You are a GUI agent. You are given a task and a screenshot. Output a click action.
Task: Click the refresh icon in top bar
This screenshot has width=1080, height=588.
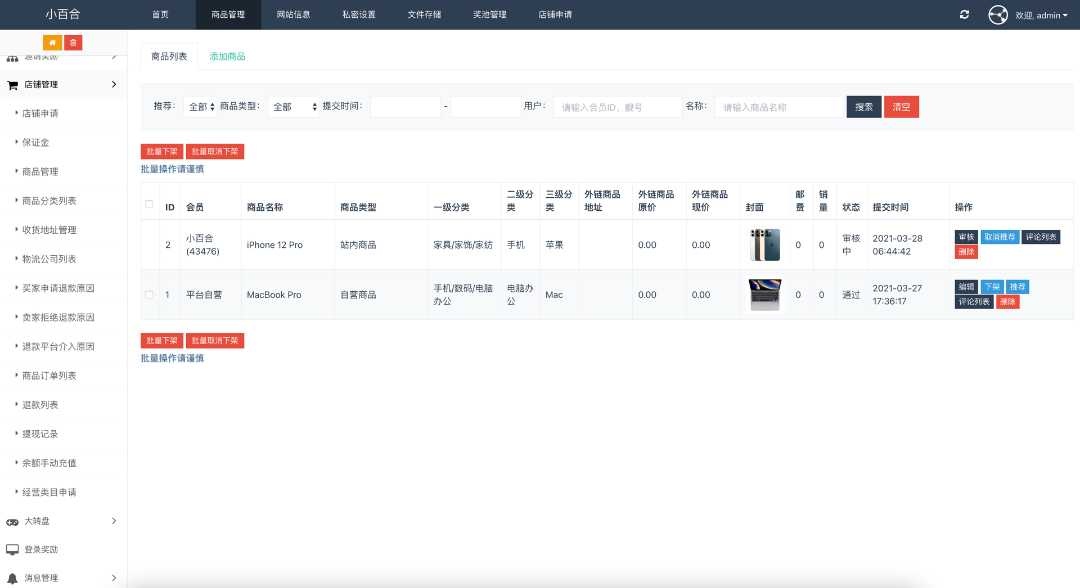click(x=963, y=14)
